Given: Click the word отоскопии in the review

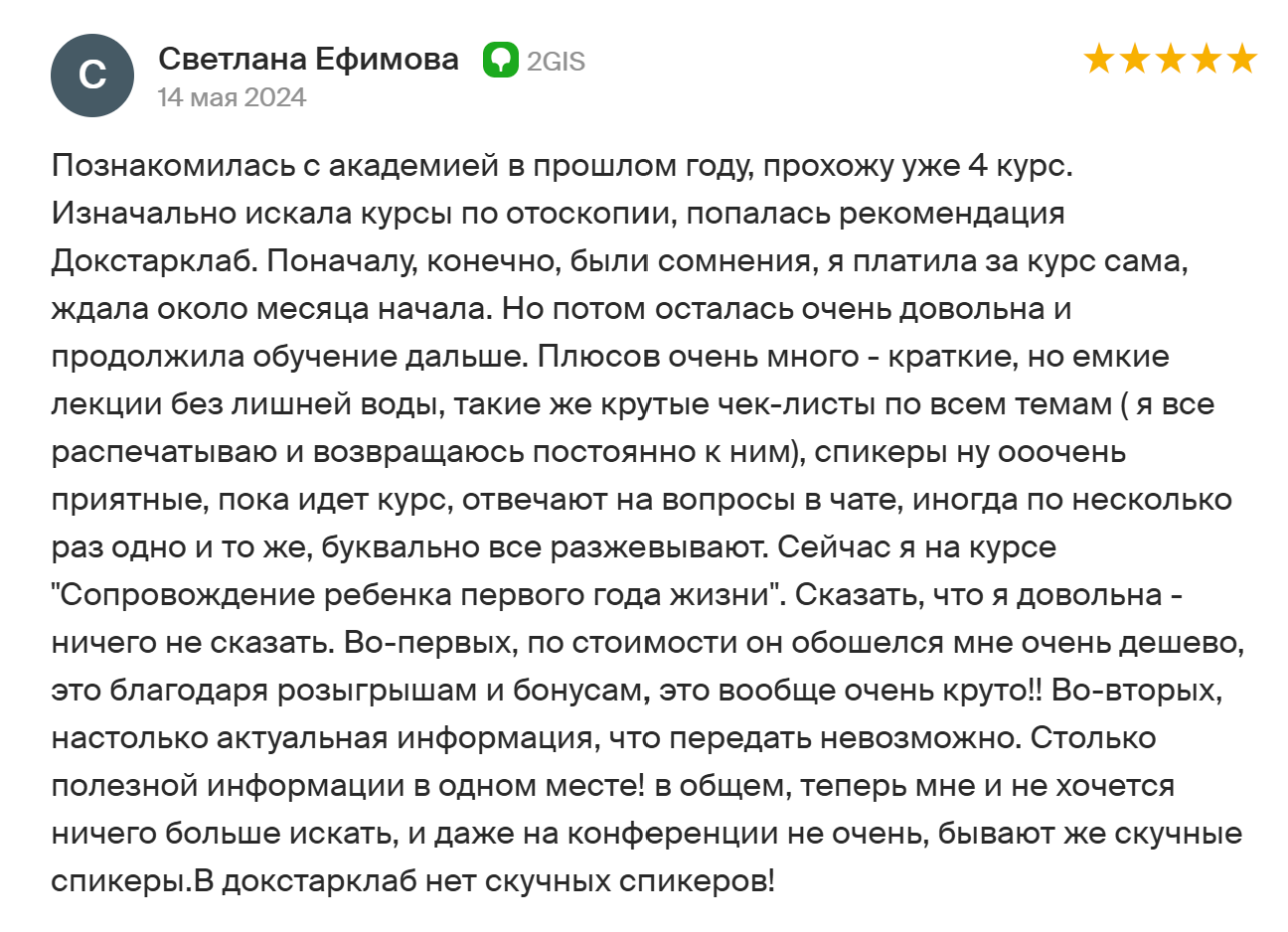Looking at the screenshot, I should [x=586, y=214].
